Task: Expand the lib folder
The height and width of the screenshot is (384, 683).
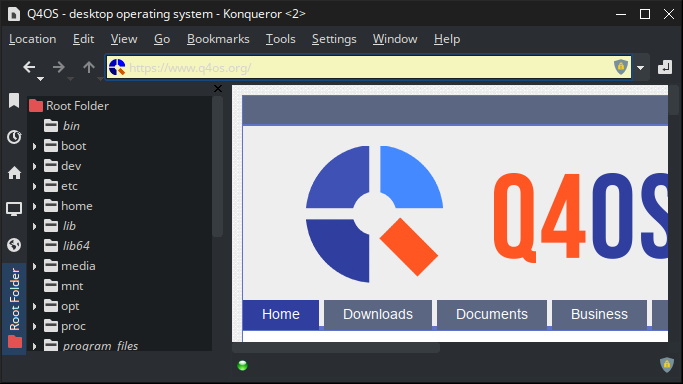Action: tap(34, 226)
